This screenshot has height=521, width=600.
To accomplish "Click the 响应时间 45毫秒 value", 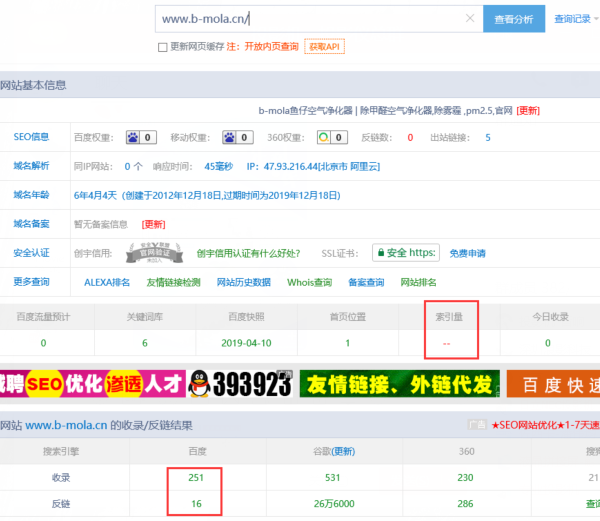I will [218, 167].
